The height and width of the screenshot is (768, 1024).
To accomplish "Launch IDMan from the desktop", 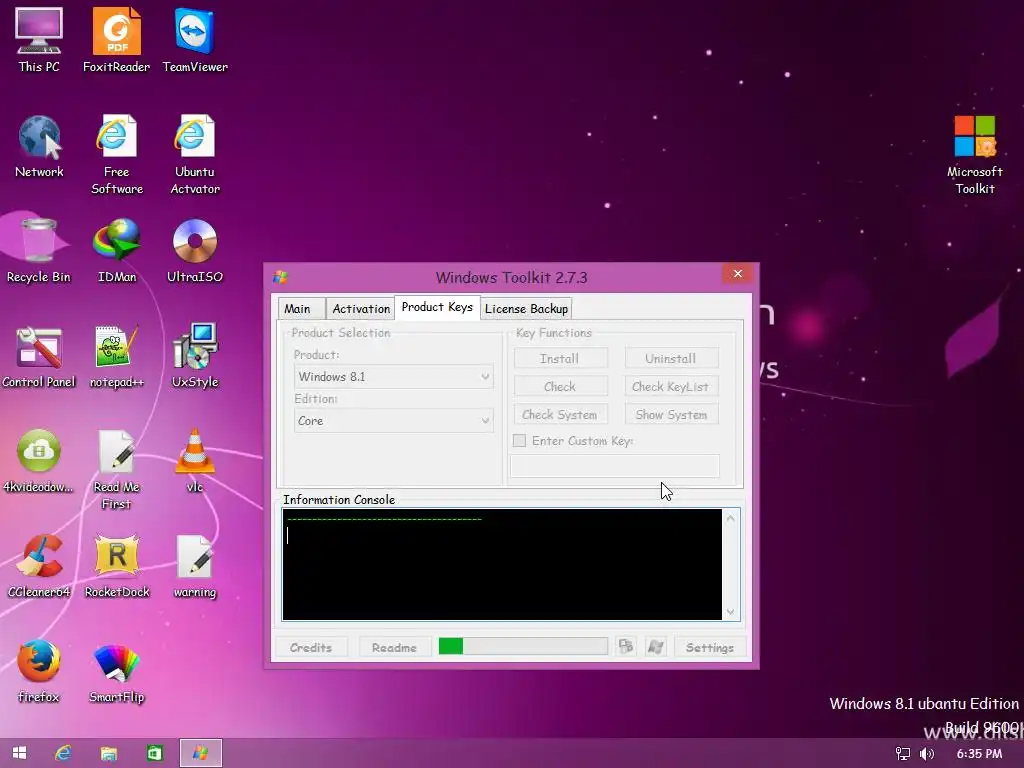I will pyautogui.click(x=116, y=251).
